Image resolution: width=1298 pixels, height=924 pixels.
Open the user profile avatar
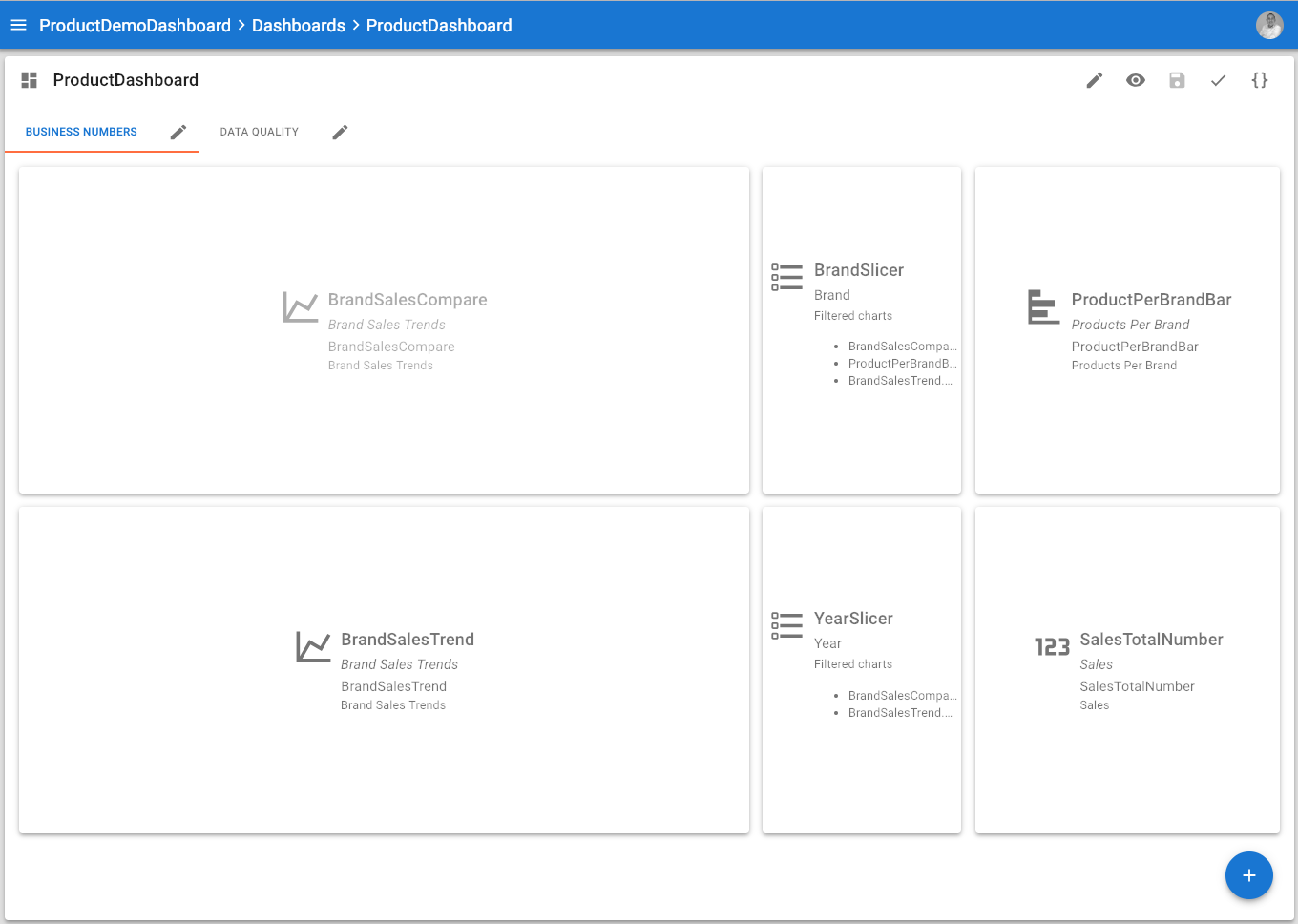[x=1270, y=25]
